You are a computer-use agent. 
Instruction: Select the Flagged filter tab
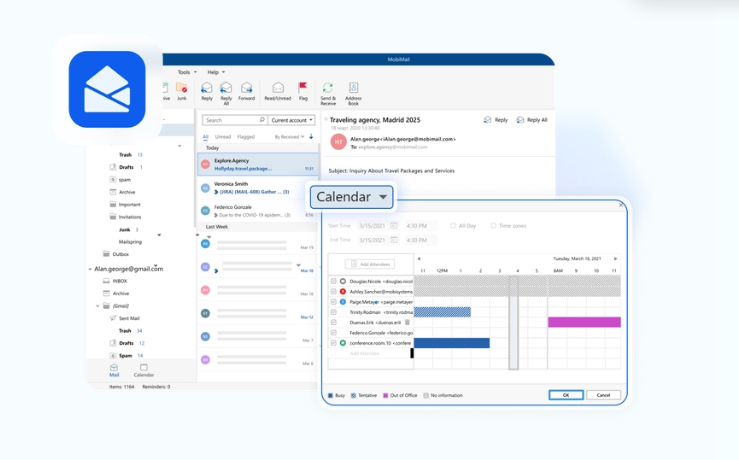[246, 137]
